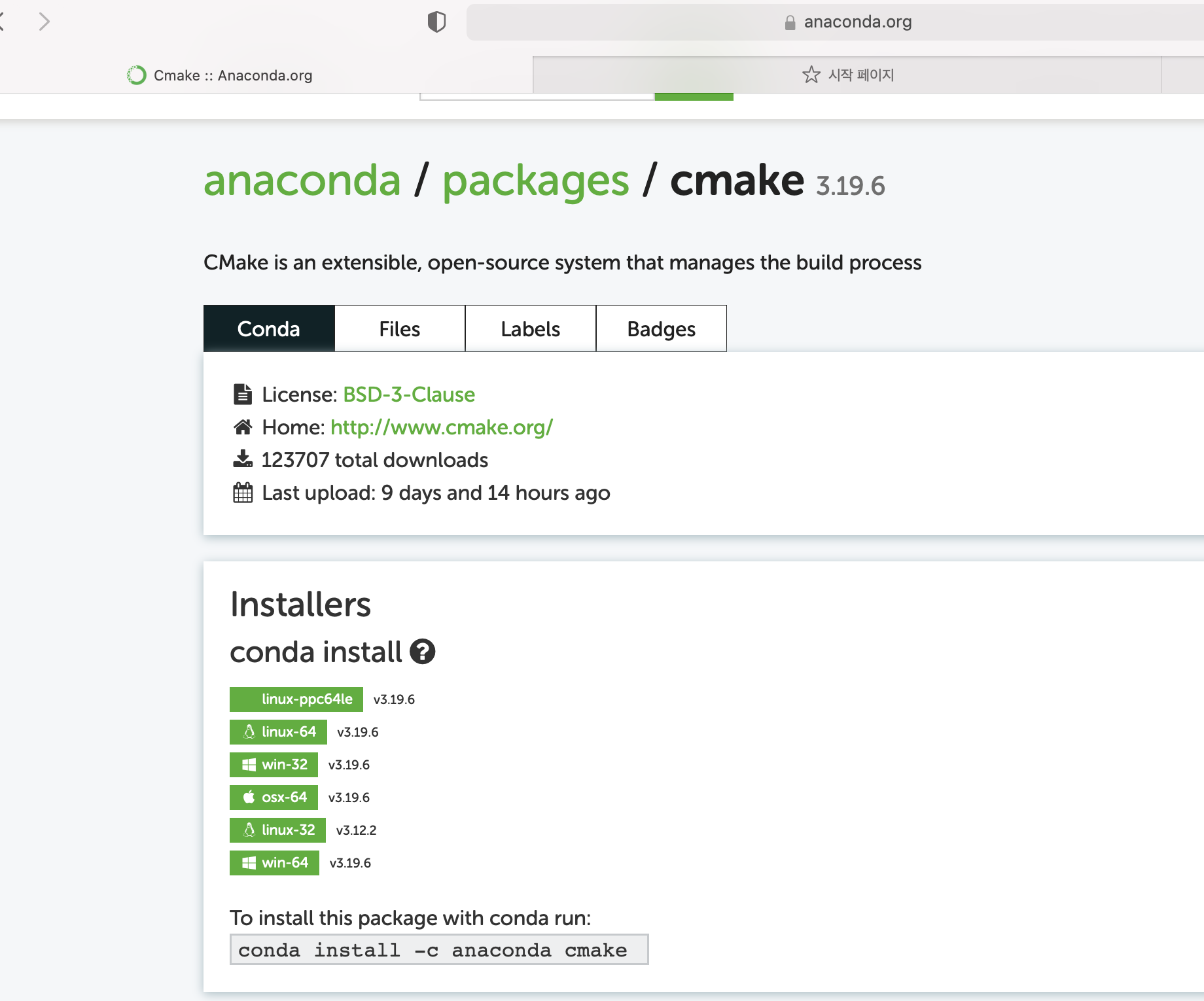The image size is (1204, 1001).
Task: Click the Home house icon
Action: (x=243, y=427)
